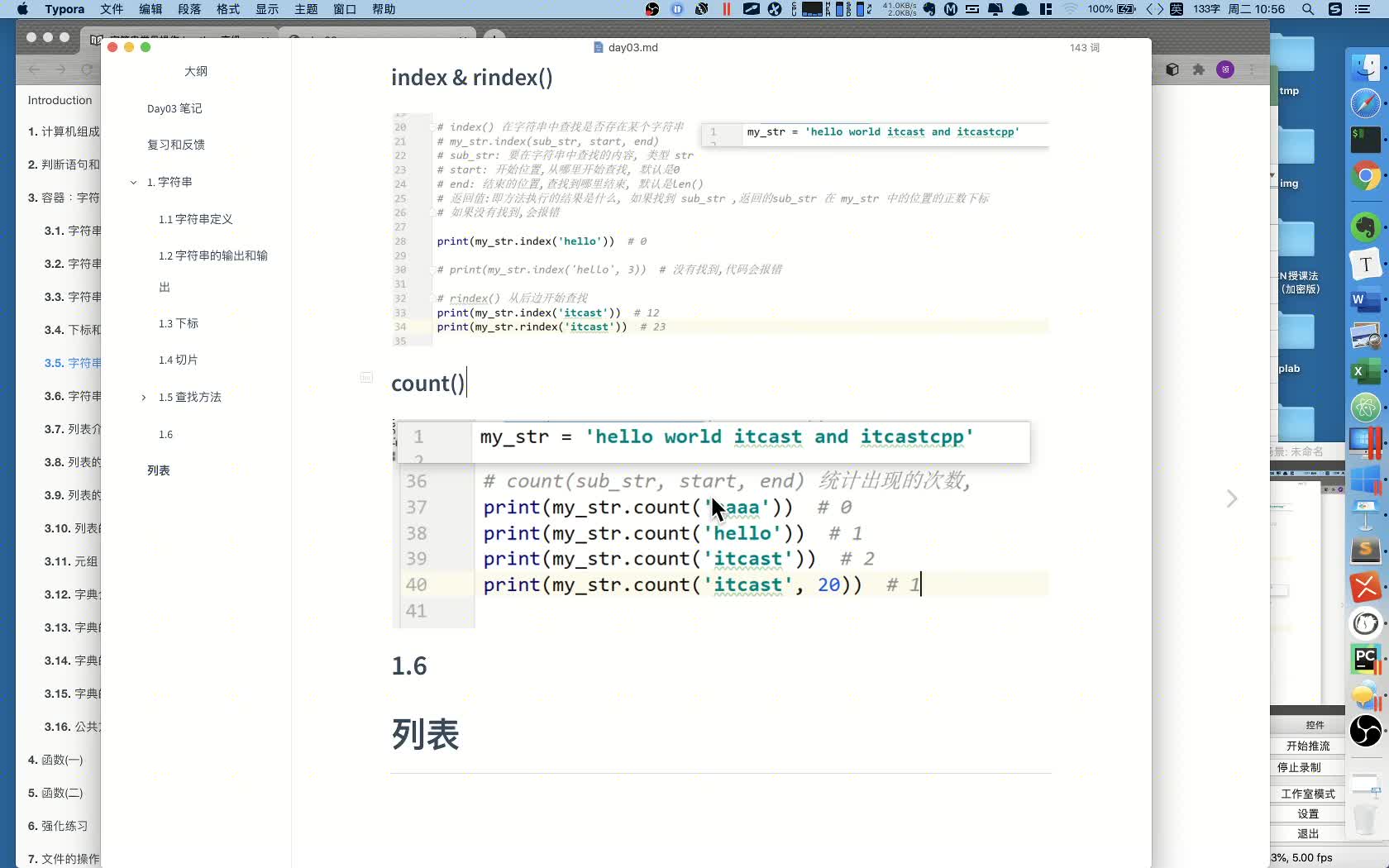Click the 143 词 word count

1085,48
